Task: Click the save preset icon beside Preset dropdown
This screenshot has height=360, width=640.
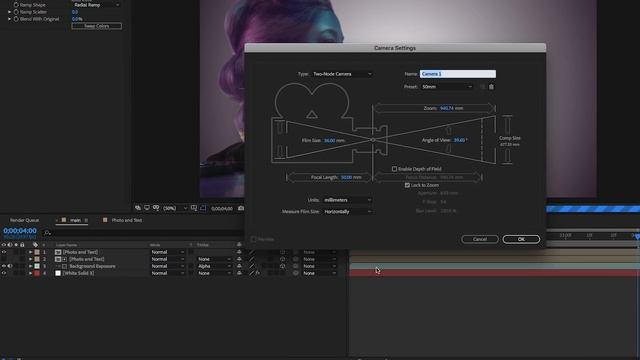Action: pyautogui.click(x=482, y=87)
